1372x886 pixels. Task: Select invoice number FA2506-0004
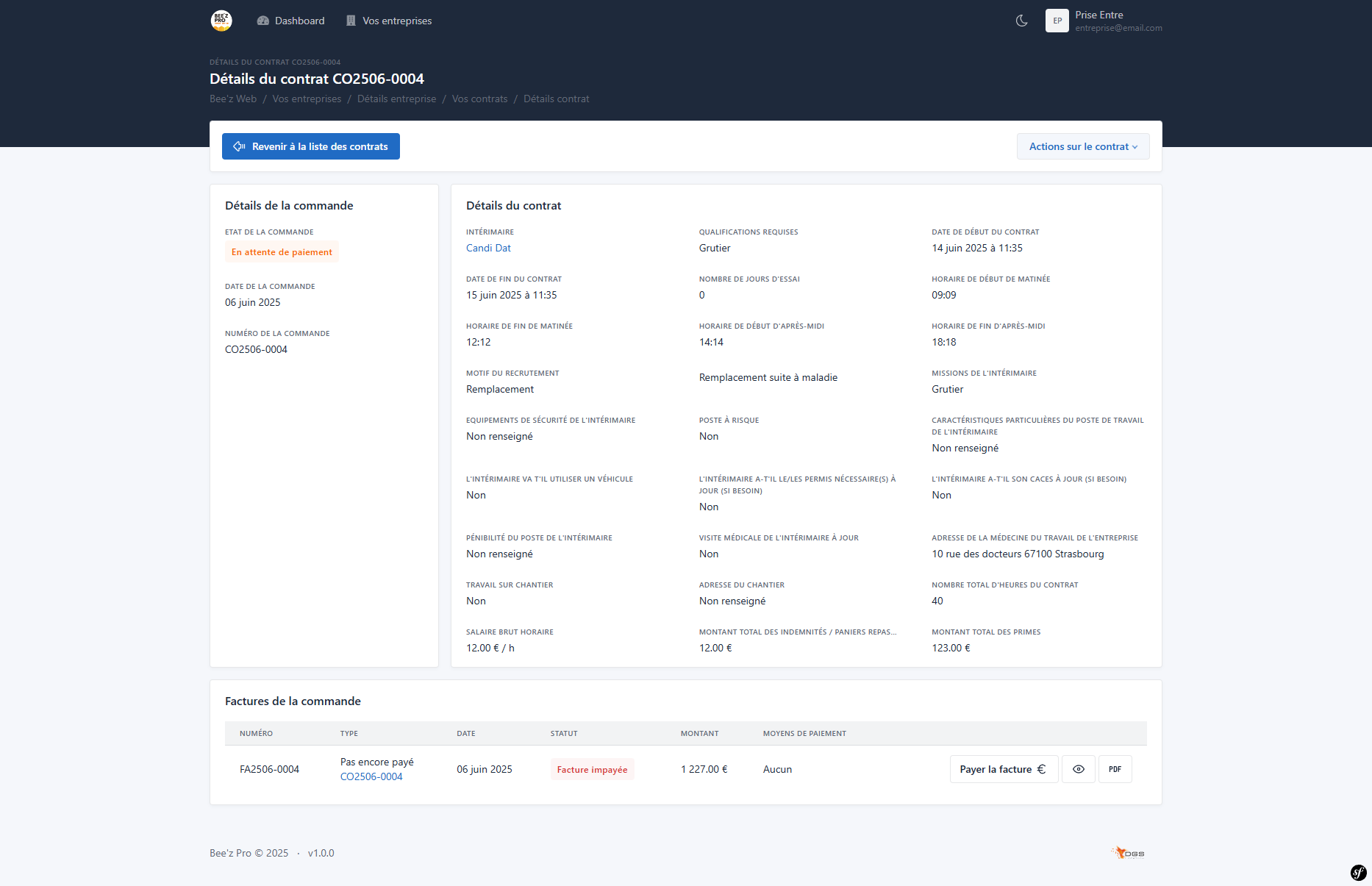coord(269,769)
